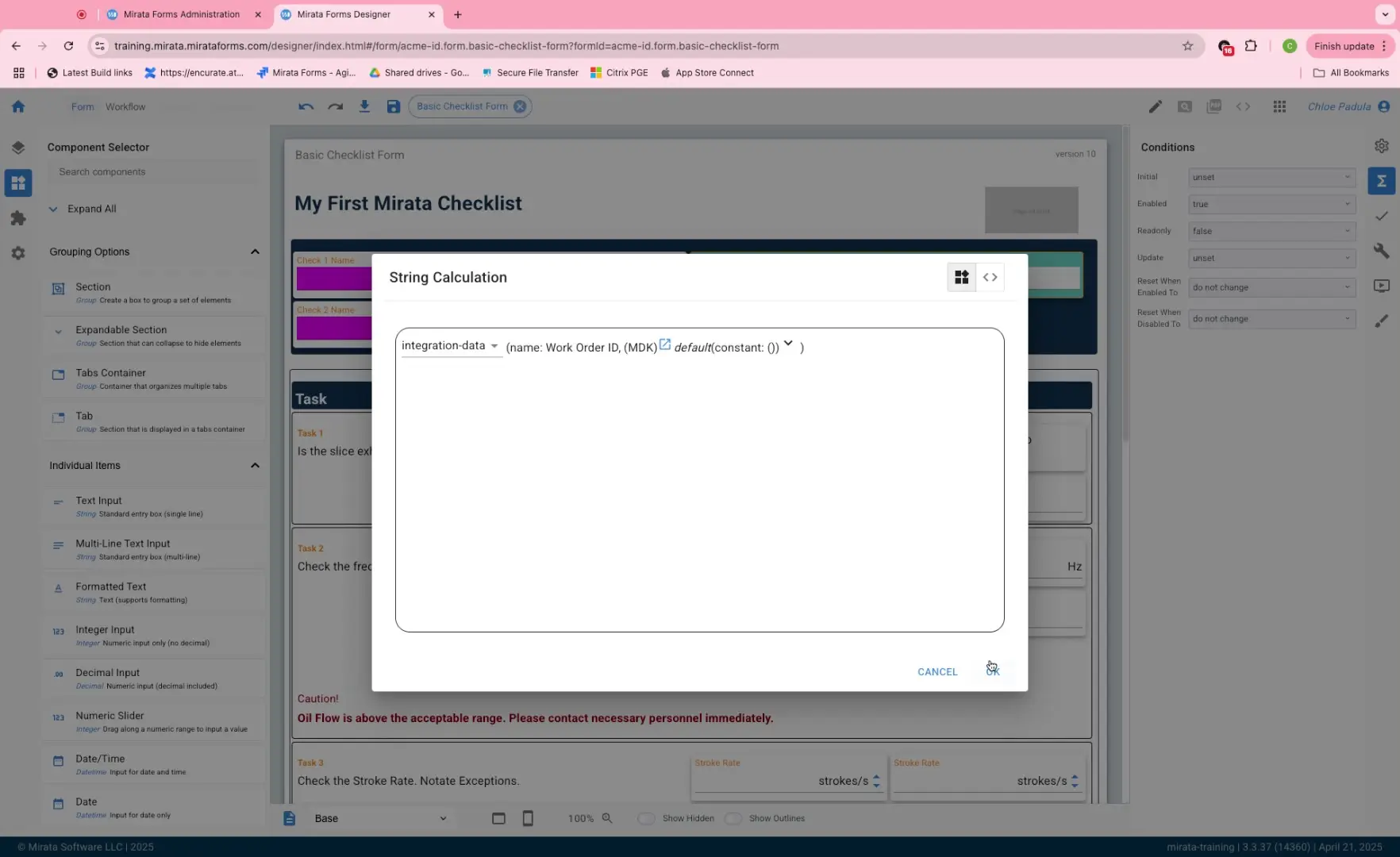1400x857 pixels.
Task: Switch to the Workflow tab
Action: coord(125,106)
